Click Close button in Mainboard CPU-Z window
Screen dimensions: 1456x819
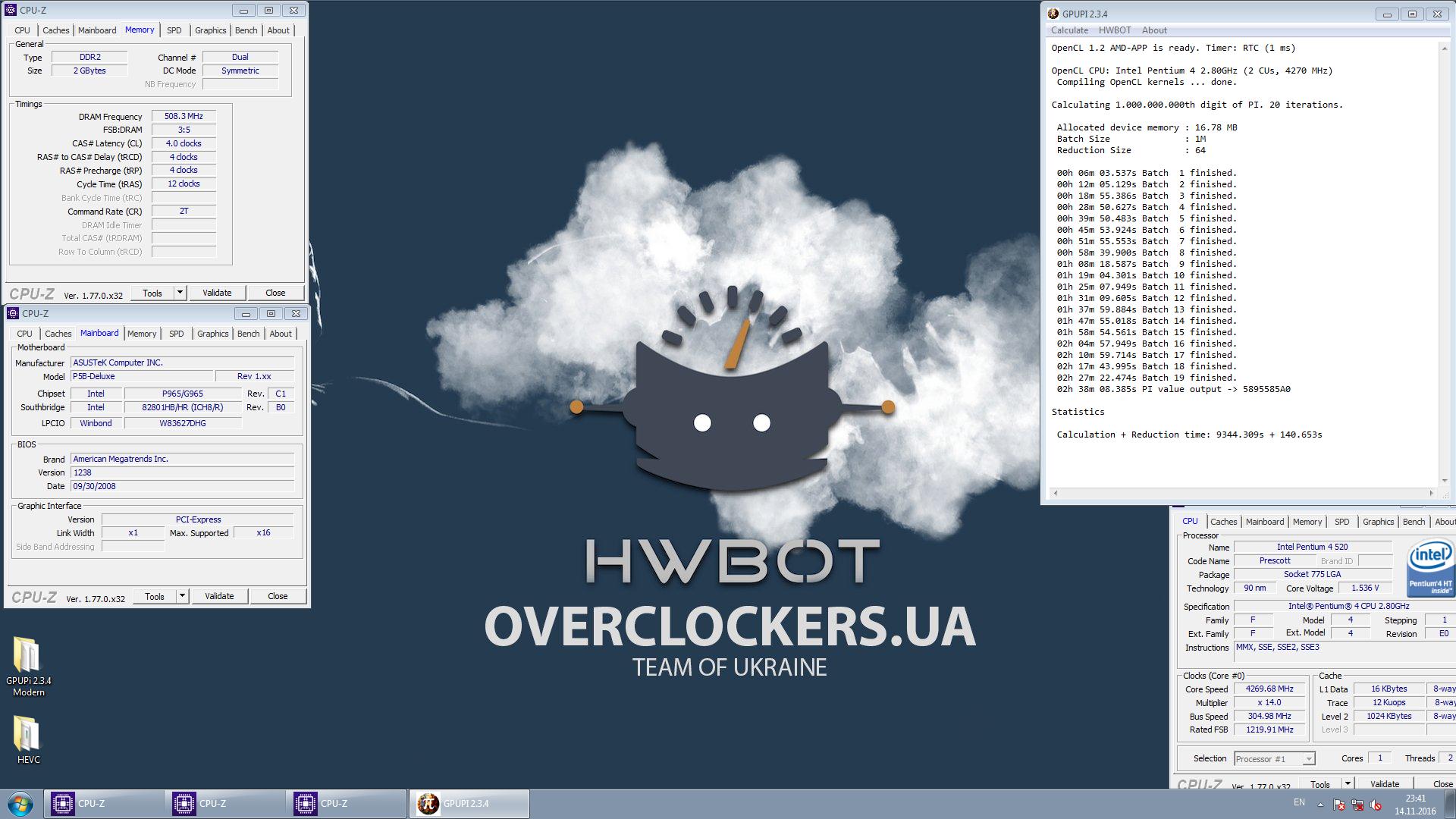pyautogui.click(x=278, y=596)
